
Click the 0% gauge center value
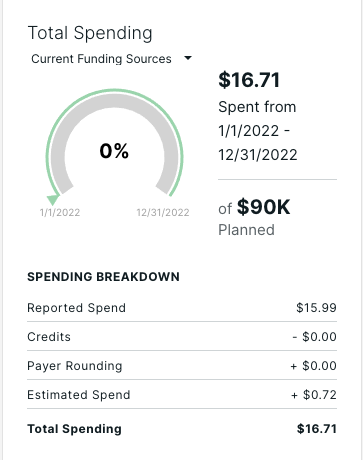(114, 151)
